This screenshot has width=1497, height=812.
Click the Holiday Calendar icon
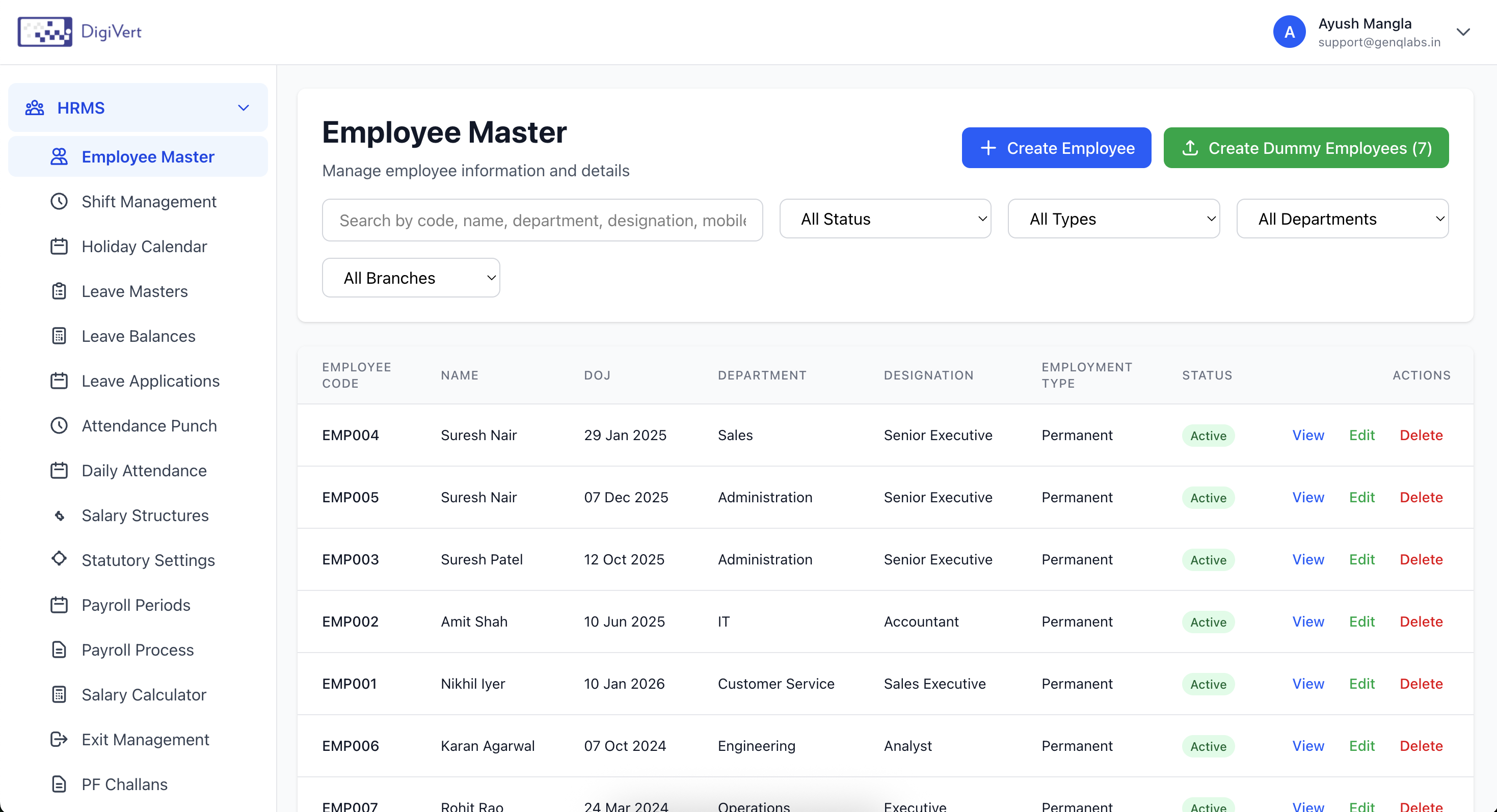59,246
